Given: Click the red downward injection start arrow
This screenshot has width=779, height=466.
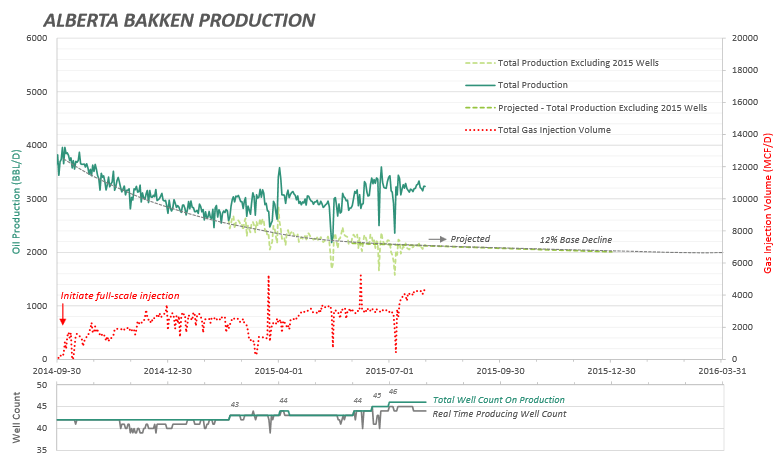Looking at the screenshot, I should (62, 314).
